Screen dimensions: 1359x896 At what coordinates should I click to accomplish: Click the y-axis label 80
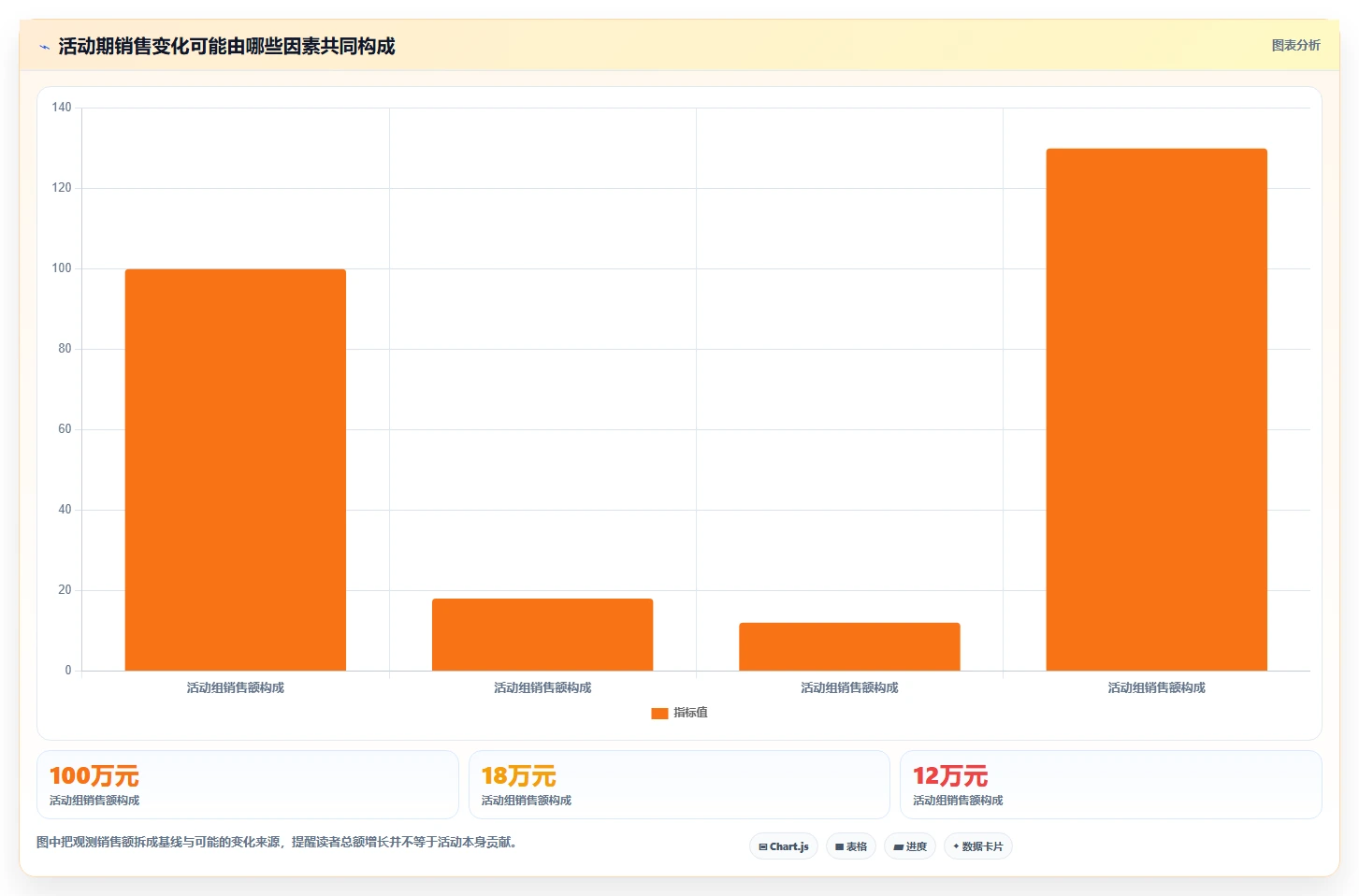click(x=65, y=349)
